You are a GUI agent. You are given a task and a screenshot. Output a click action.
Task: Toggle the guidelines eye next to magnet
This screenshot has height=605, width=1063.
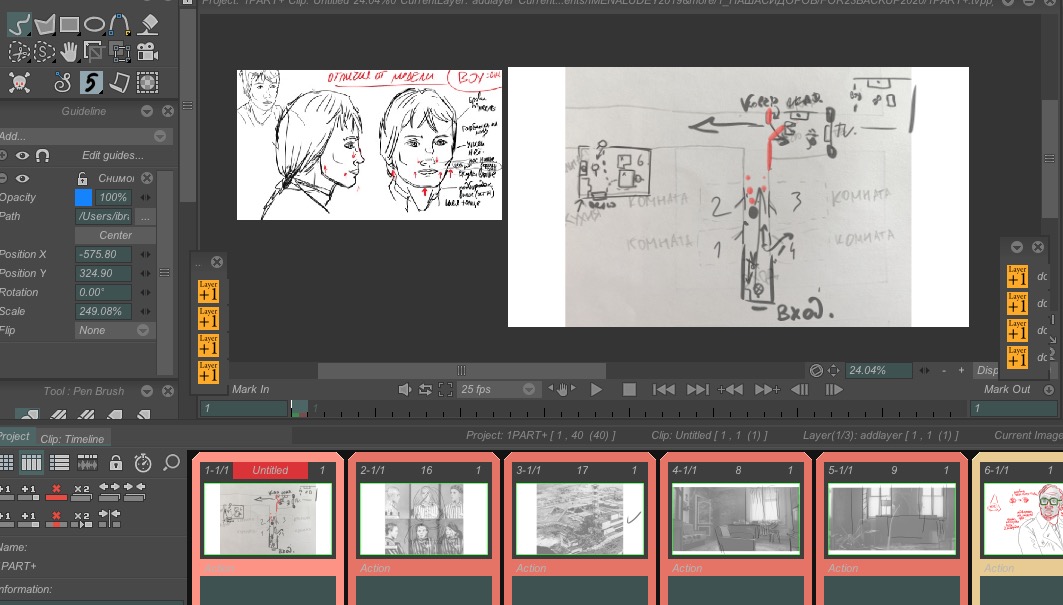click(22, 155)
